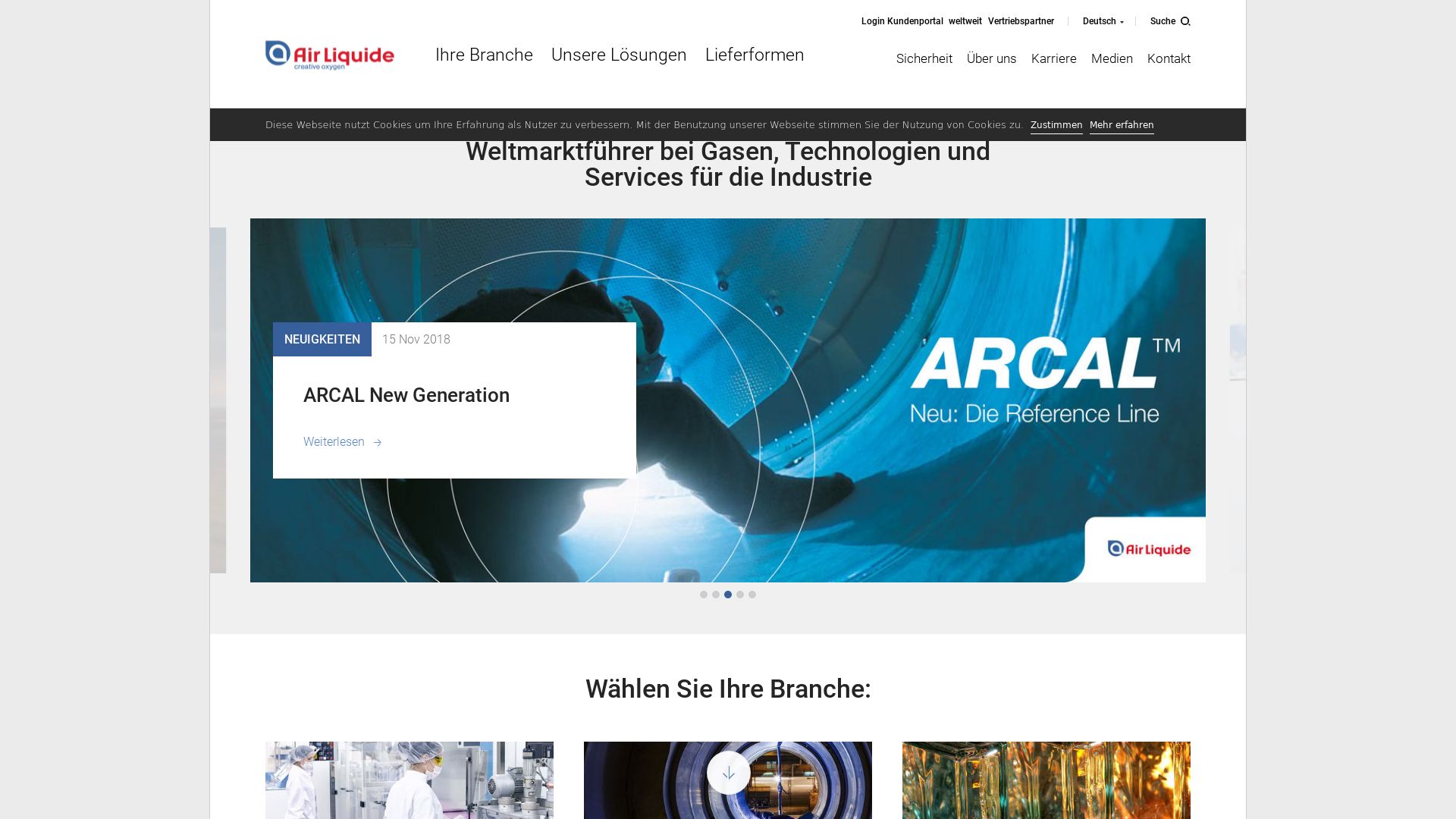Click Mehr erfahren in cookie bar
This screenshot has width=1456, height=819.
(1122, 125)
